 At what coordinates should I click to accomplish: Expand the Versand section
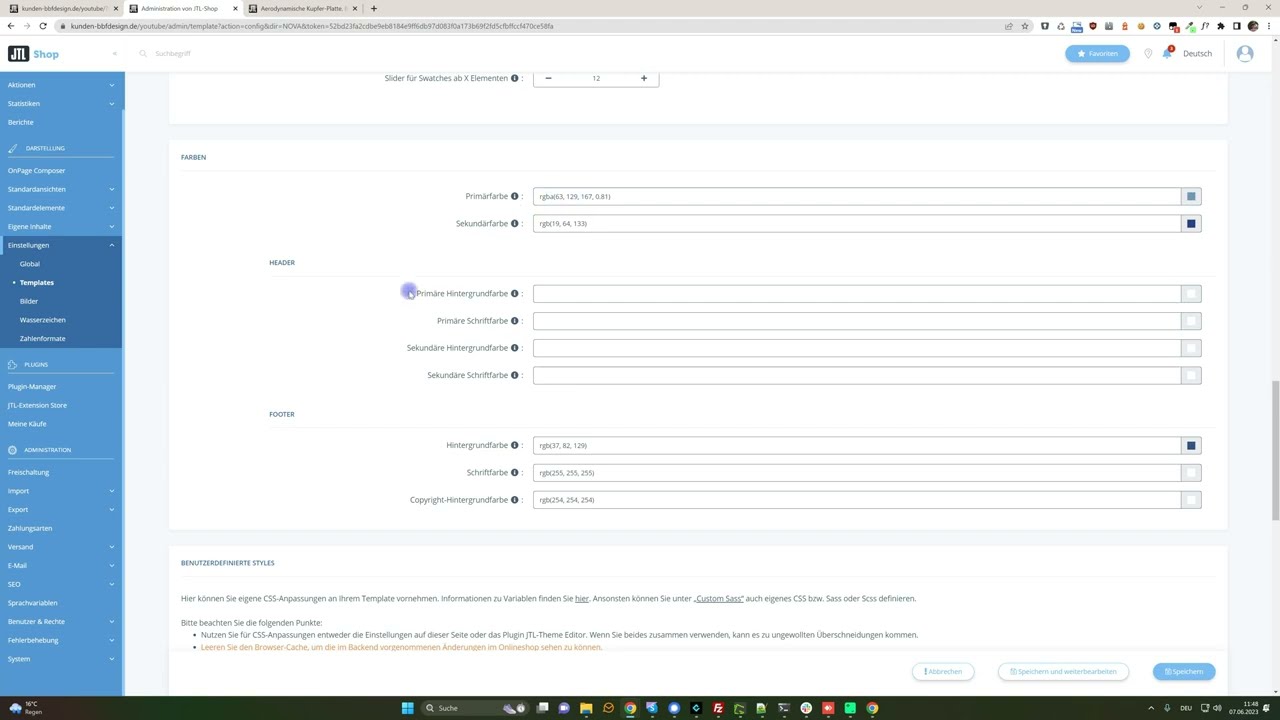[61, 547]
